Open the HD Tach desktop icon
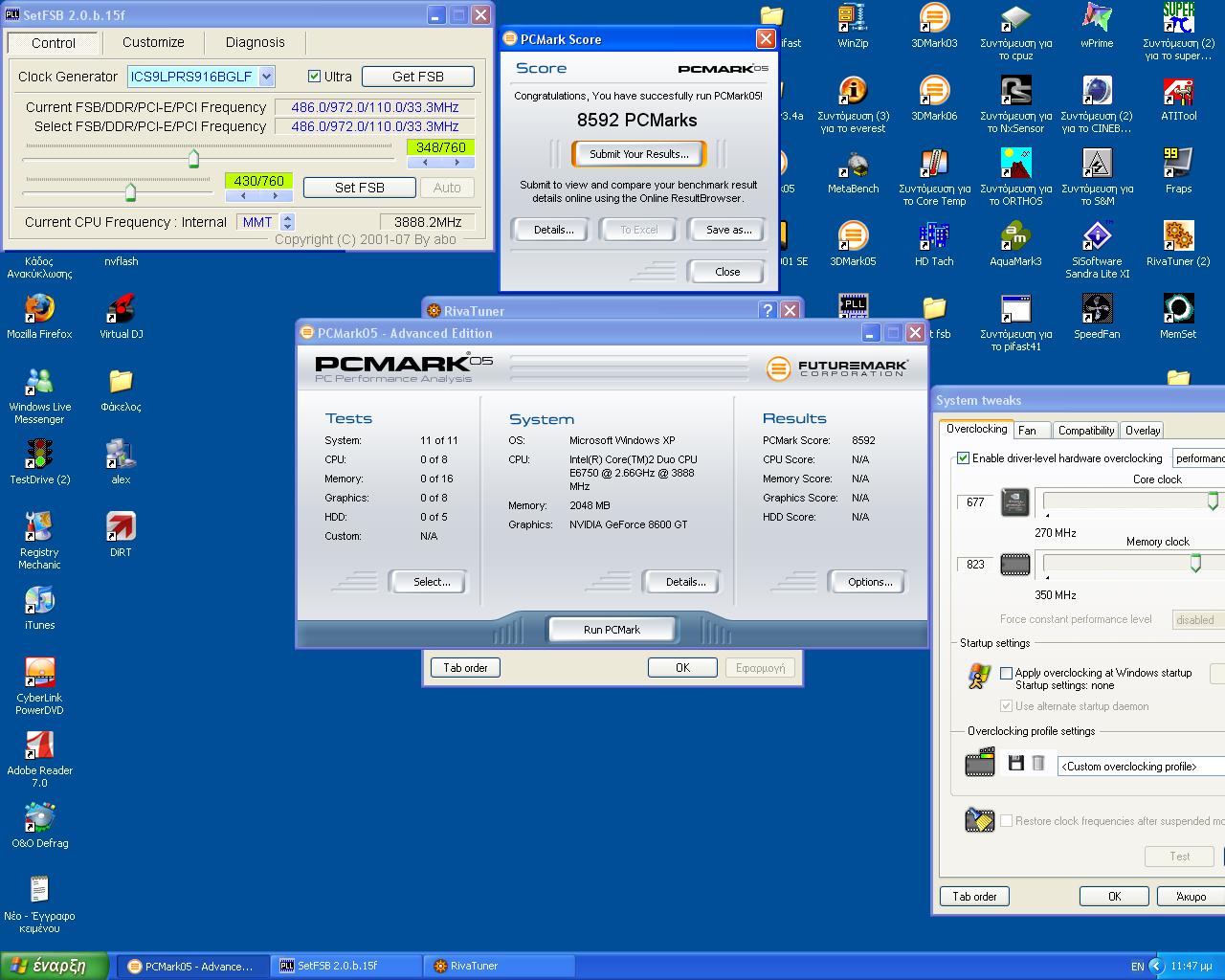1225x980 pixels. coord(934,244)
